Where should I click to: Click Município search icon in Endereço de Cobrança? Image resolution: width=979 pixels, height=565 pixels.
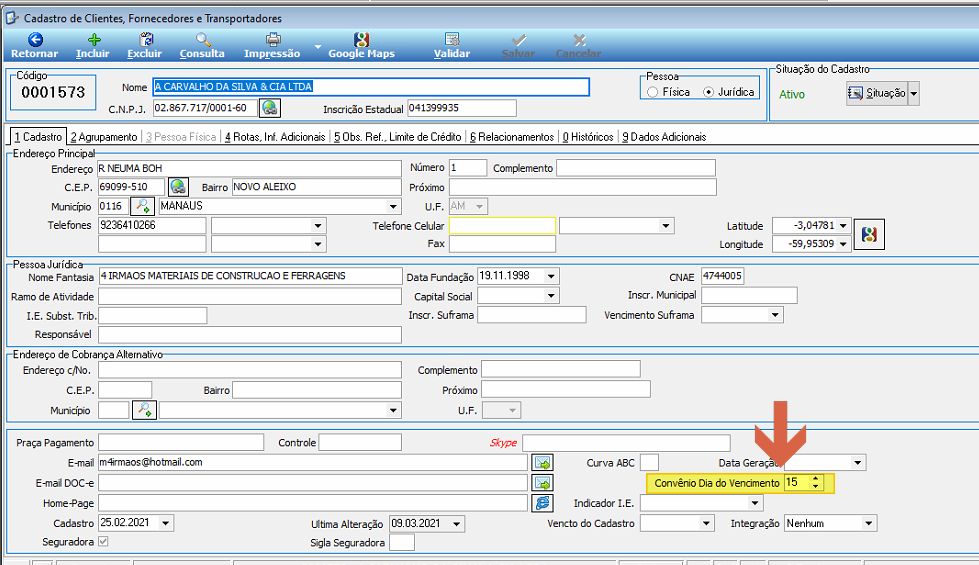pyautogui.click(x=144, y=410)
